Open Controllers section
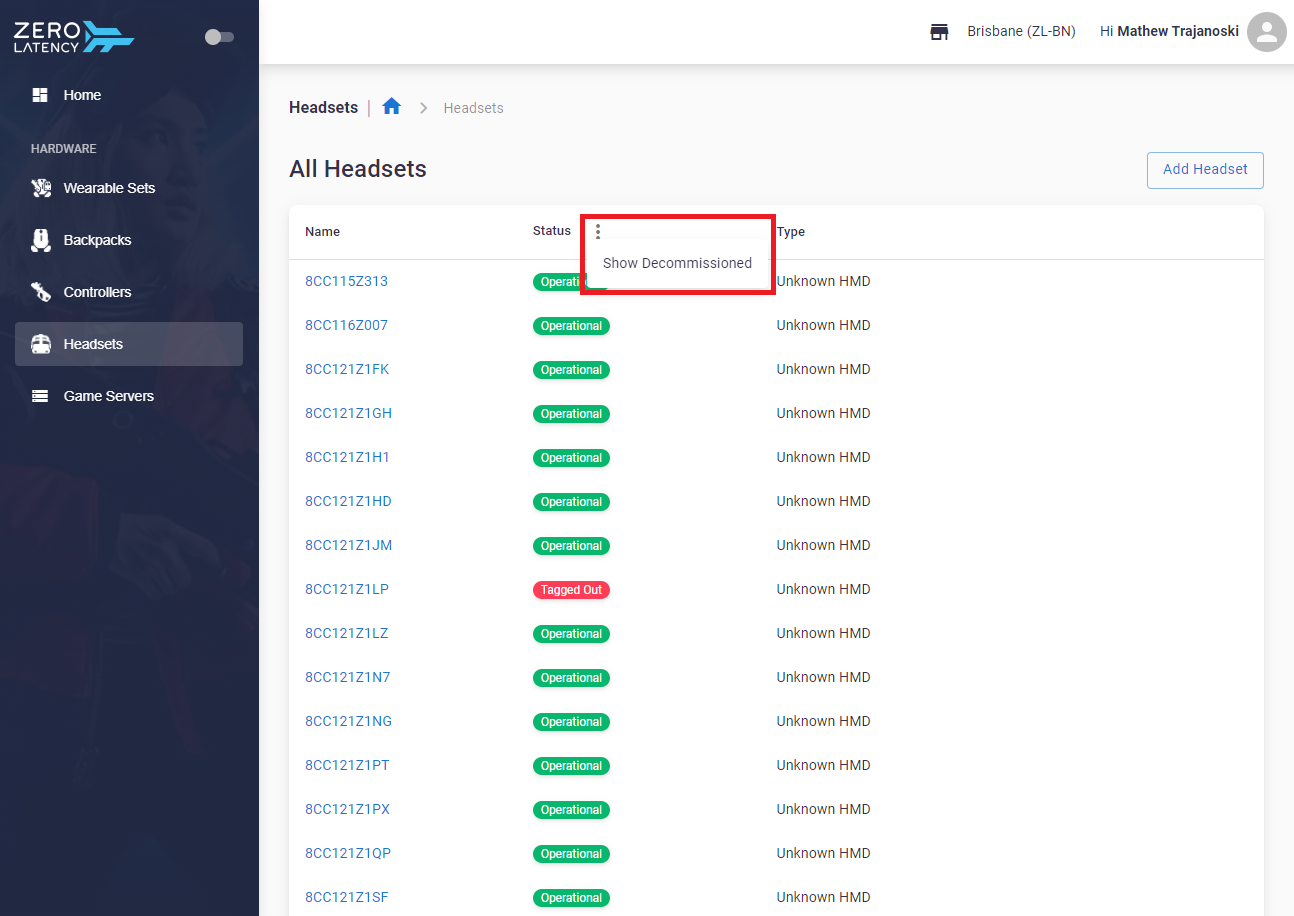 pyautogui.click(x=129, y=292)
